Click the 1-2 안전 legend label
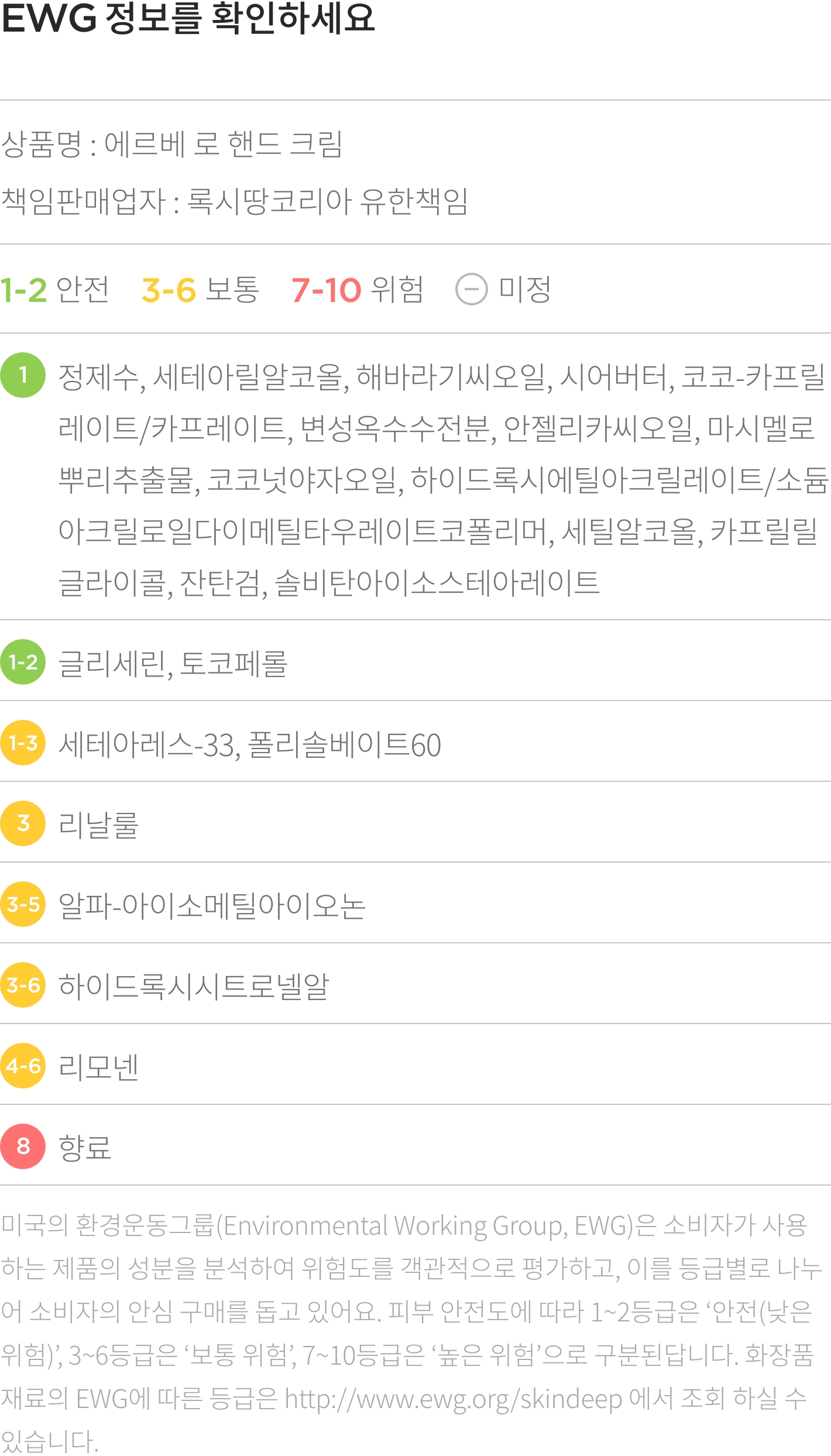The image size is (831, 1456). point(54,289)
